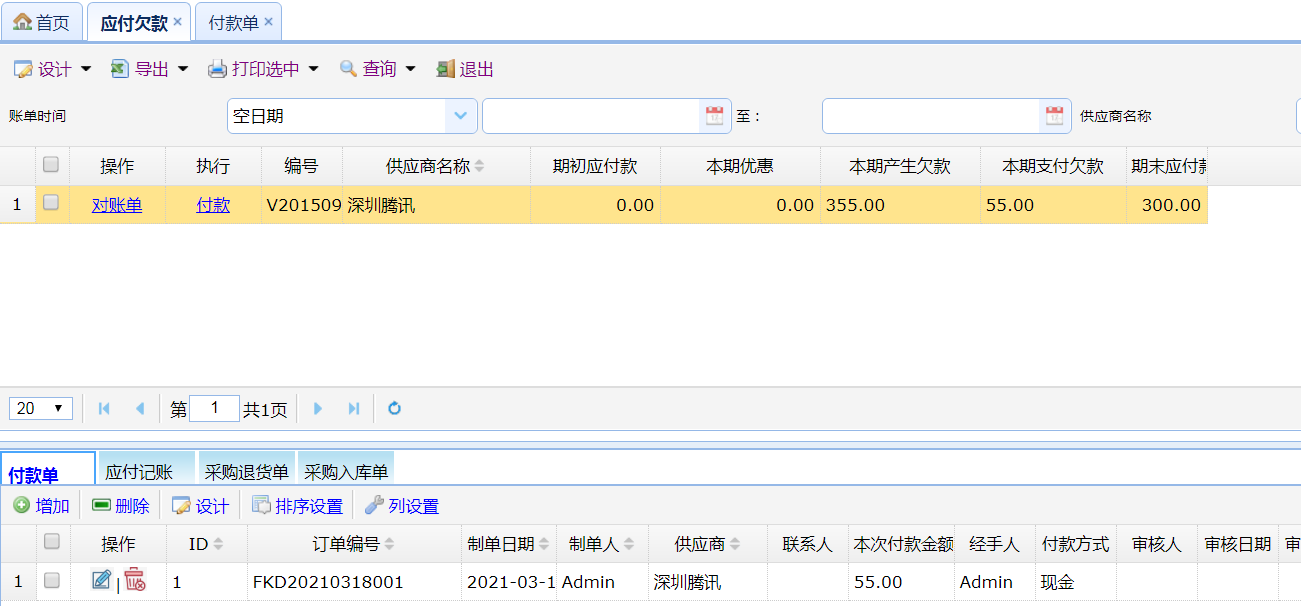Image resolution: width=1301 pixels, height=606 pixels.
Task: Click the green 增加 add button
Action: (x=41, y=506)
